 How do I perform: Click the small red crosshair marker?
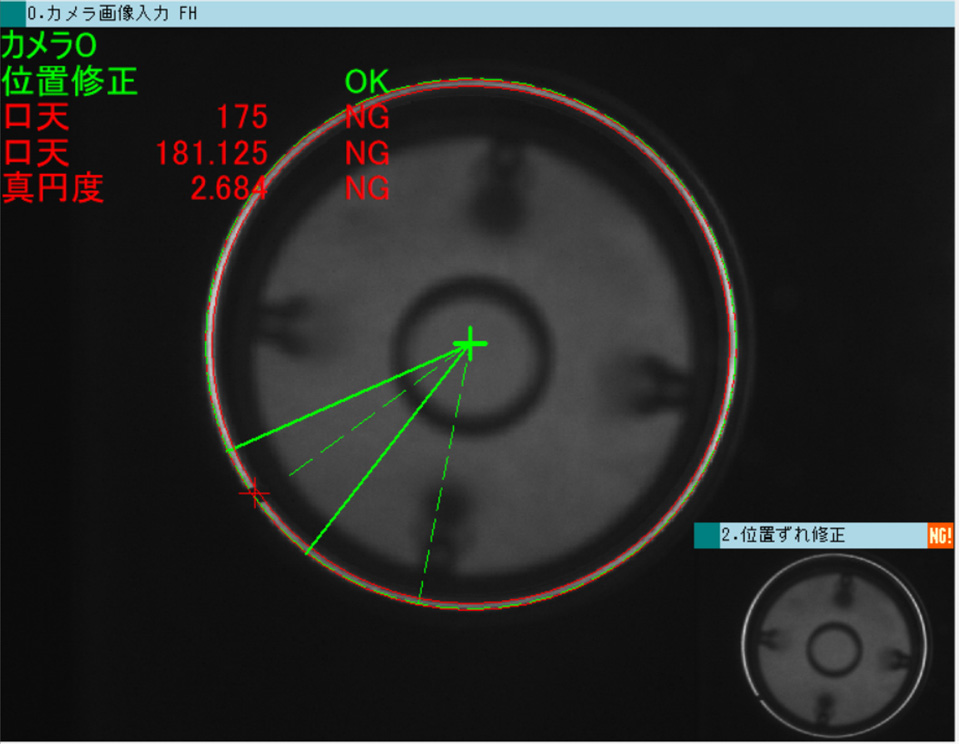(x=254, y=493)
